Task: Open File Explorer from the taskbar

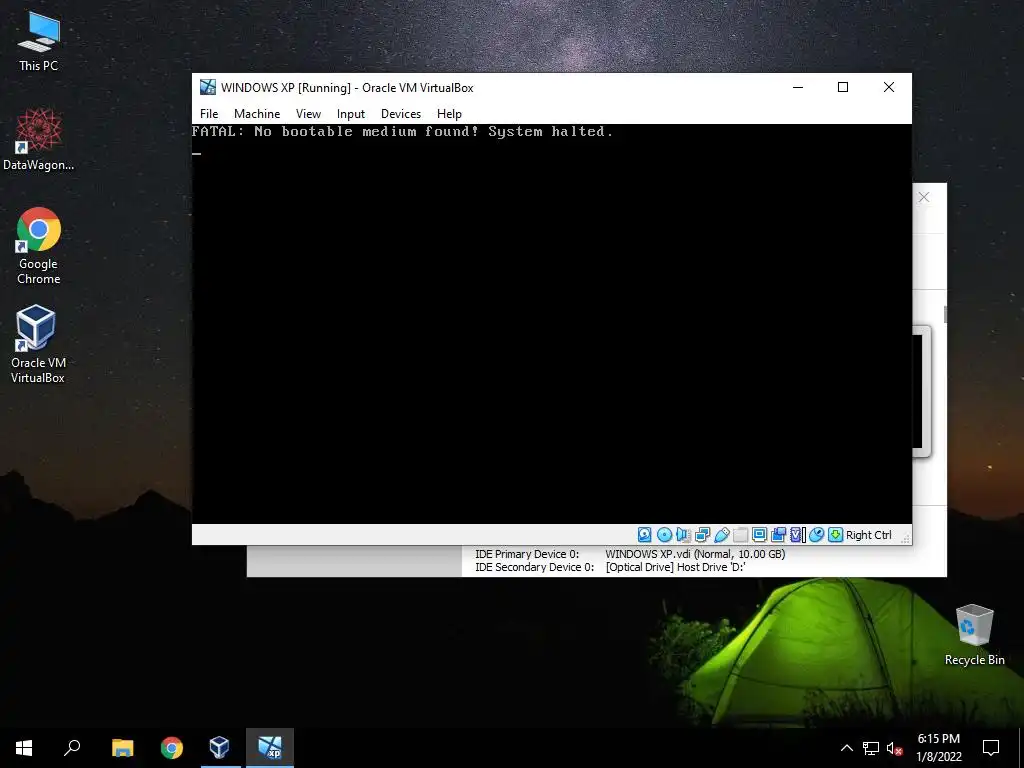Action: (122, 748)
